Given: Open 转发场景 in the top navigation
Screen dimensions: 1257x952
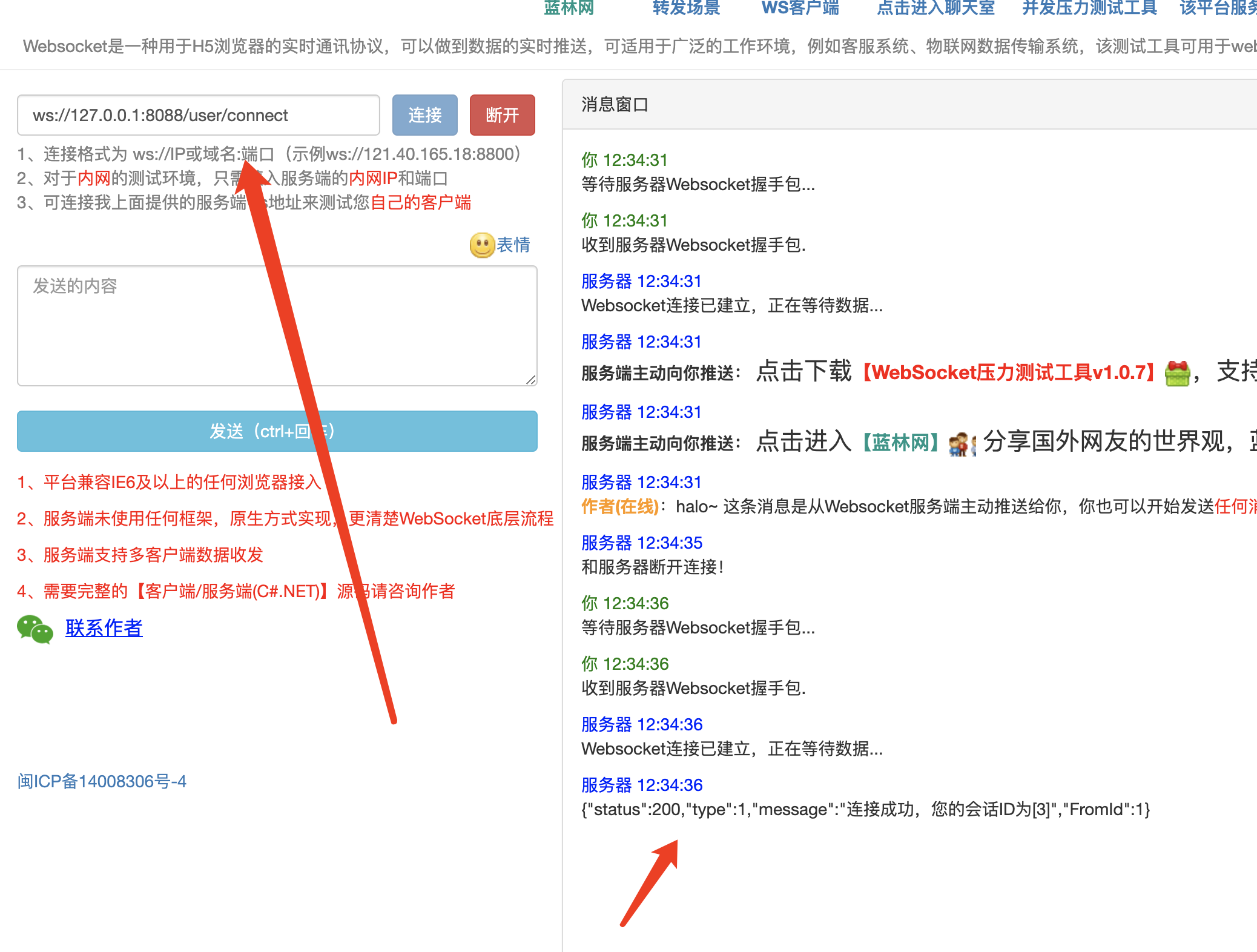Looking at the screenshot, I should pyautogui.click(x=686, y=8).
